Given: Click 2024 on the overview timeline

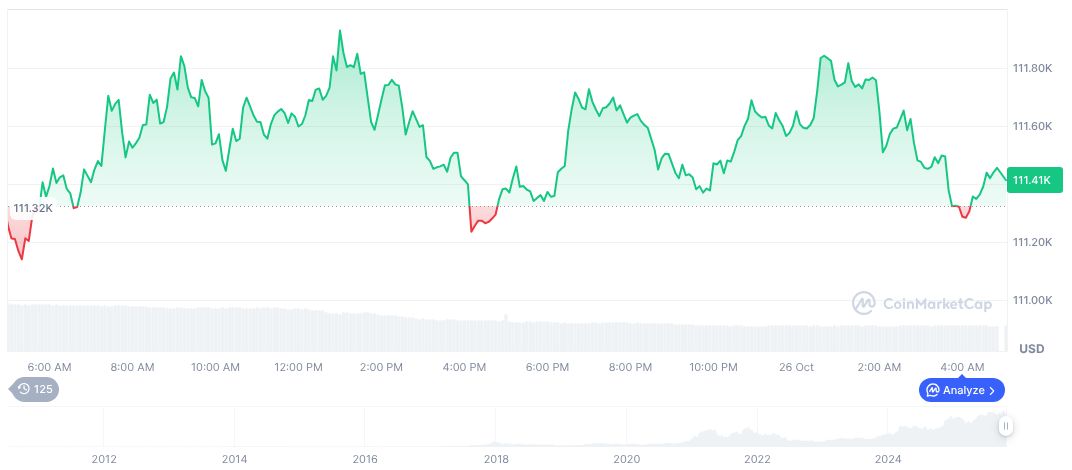Looking at the screenshot, I should point(888,459).
